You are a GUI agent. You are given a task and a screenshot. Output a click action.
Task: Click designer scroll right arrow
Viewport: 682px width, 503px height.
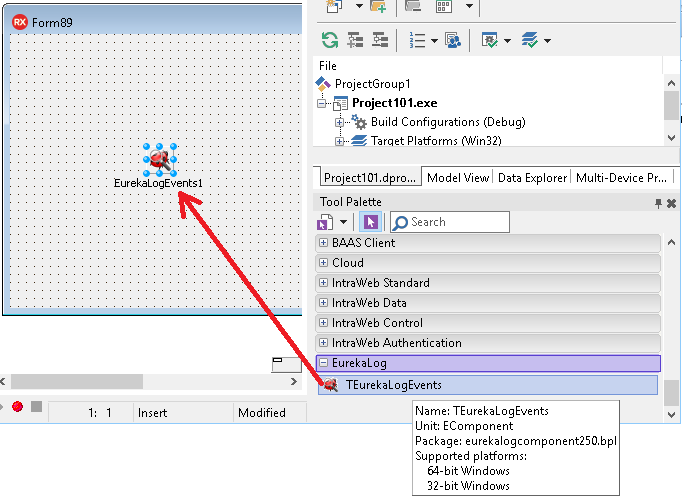[x=294, y=382]
